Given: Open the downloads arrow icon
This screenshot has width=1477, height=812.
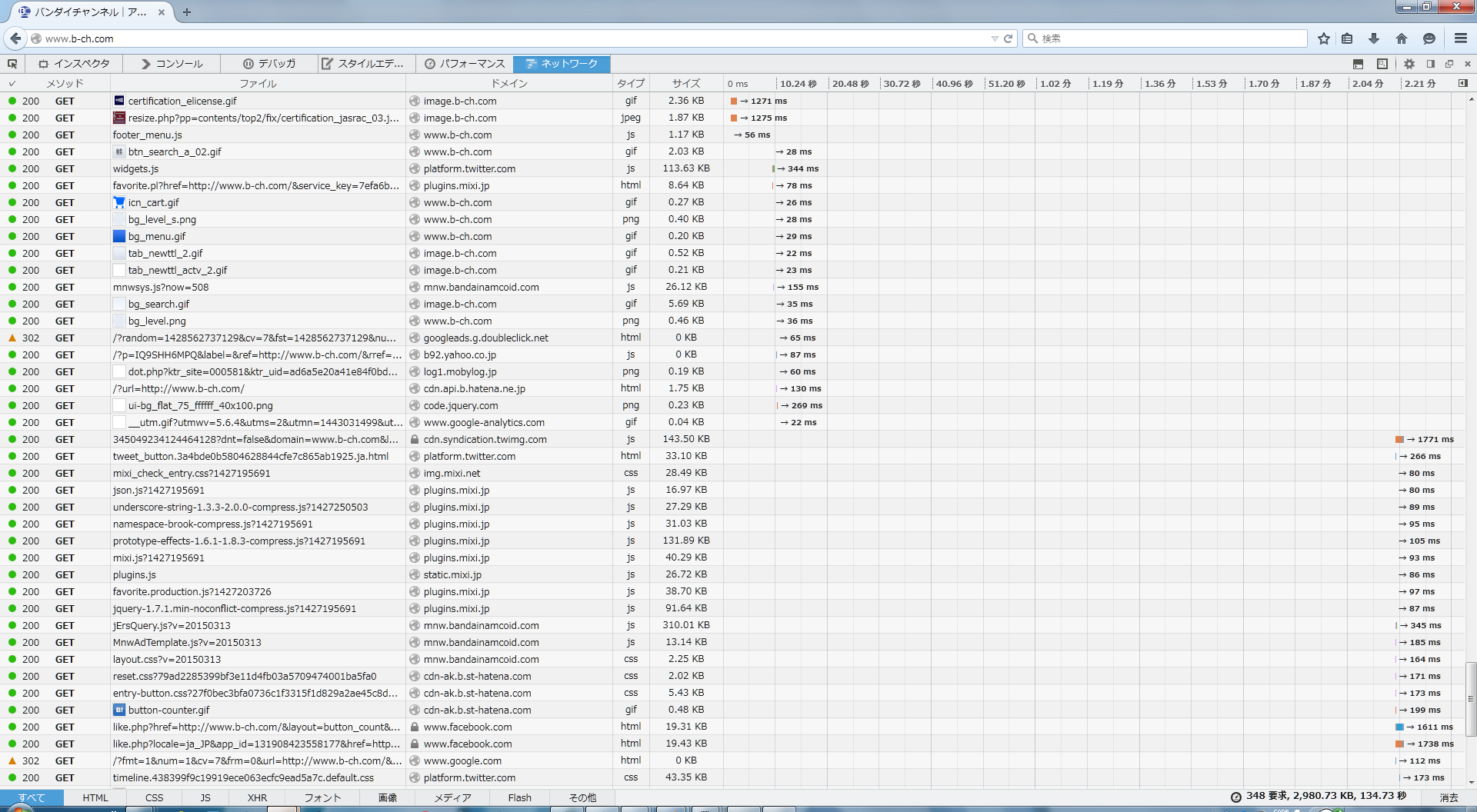Looking at the screenshot, I should coord(1374,38).
